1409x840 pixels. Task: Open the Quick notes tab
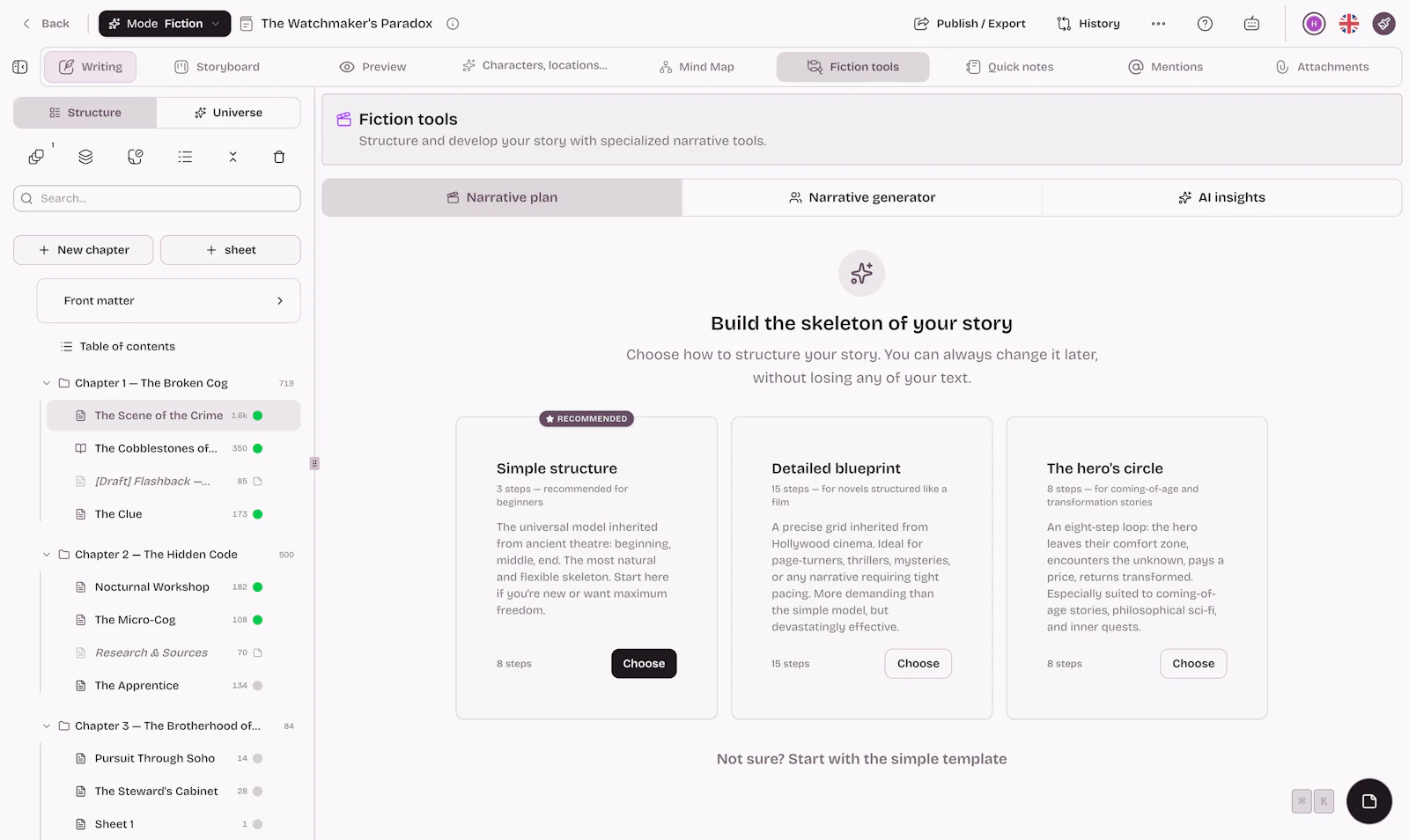click(1010, 67)
